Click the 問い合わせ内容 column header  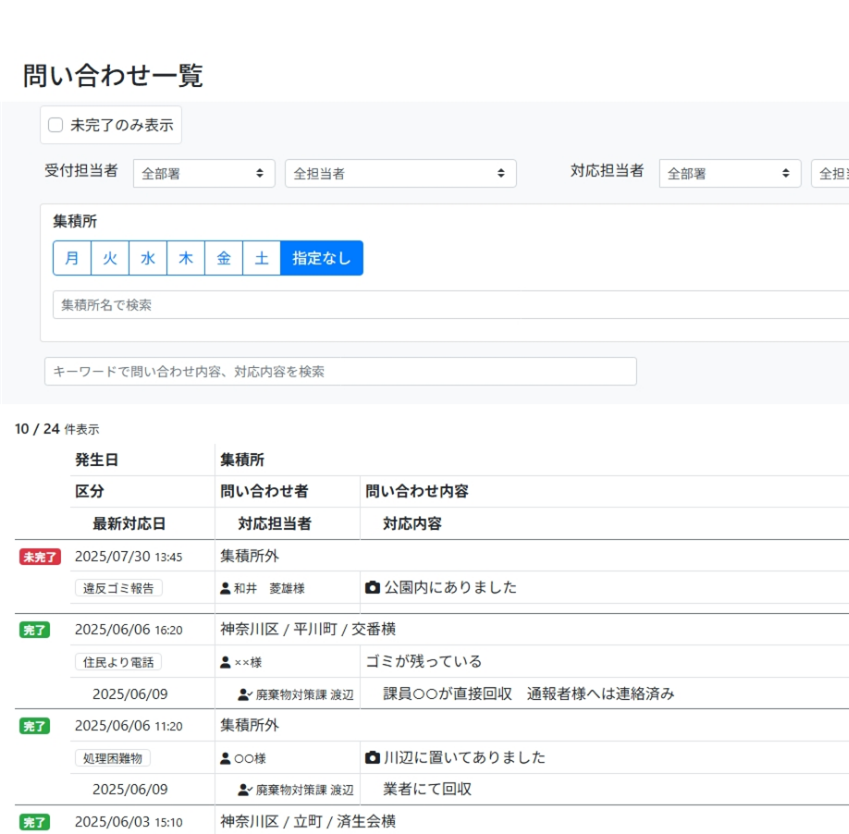coord(417,491)
